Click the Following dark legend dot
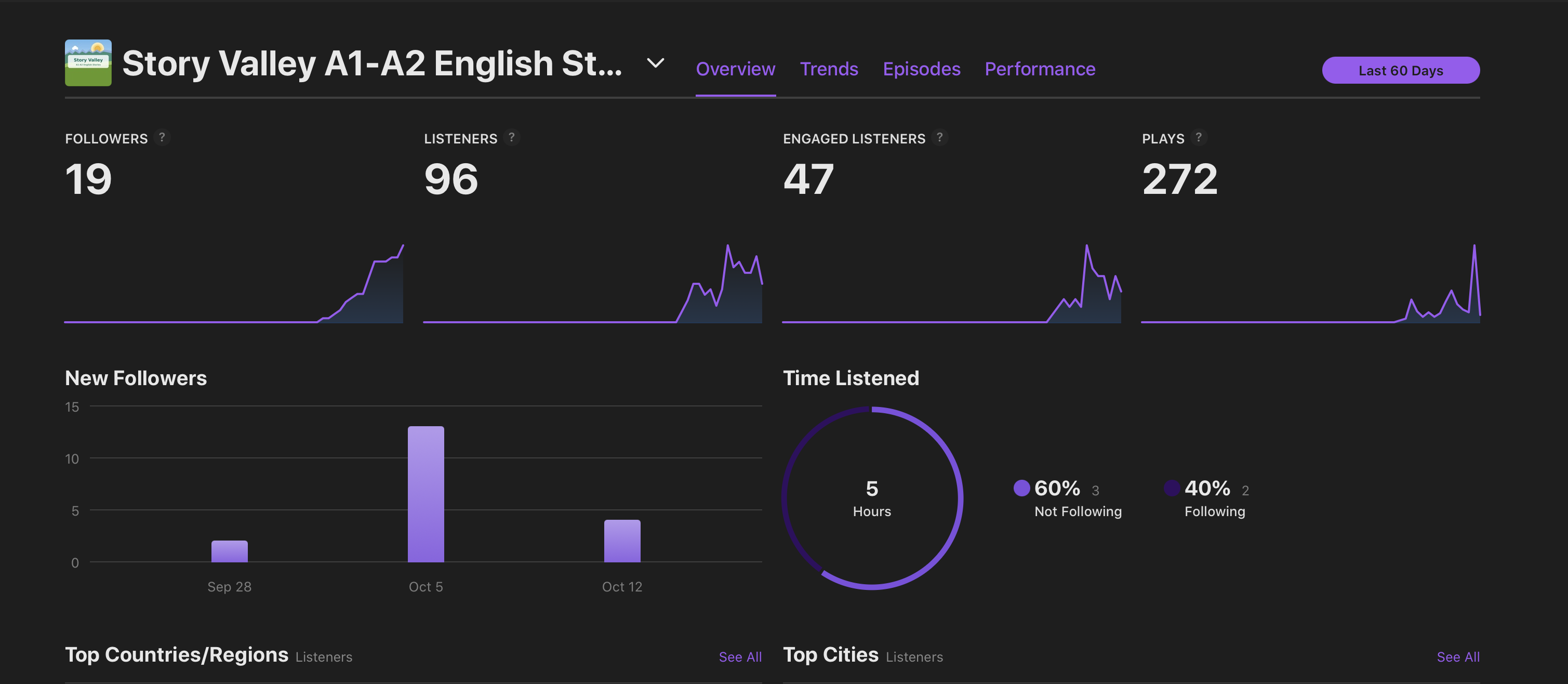Viewport: 1568px width, 684px height. 1172,488
